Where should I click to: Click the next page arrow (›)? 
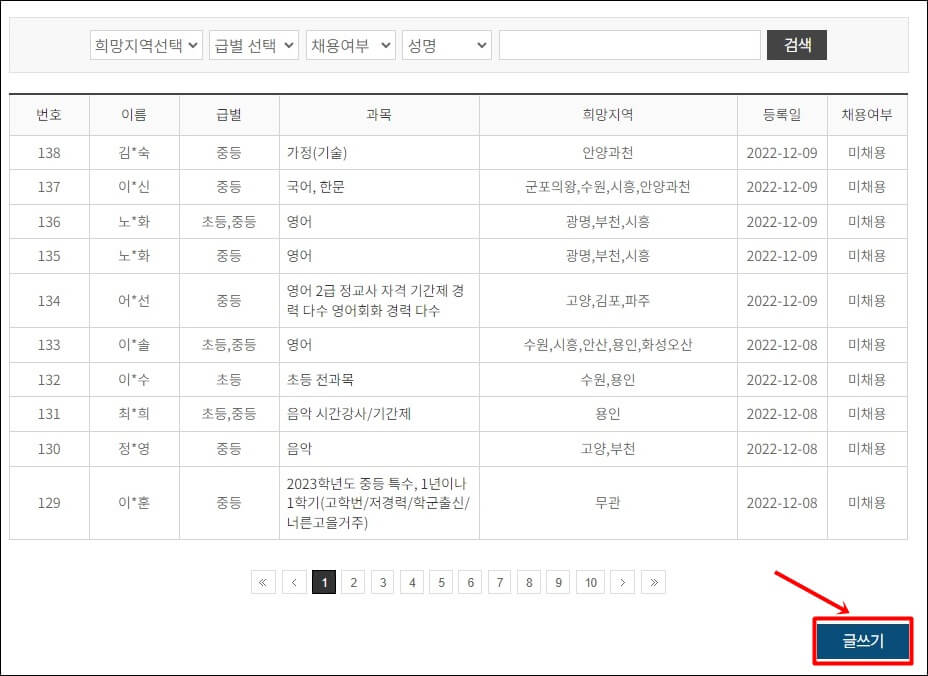pyautogui.click(x=623, y=581)
